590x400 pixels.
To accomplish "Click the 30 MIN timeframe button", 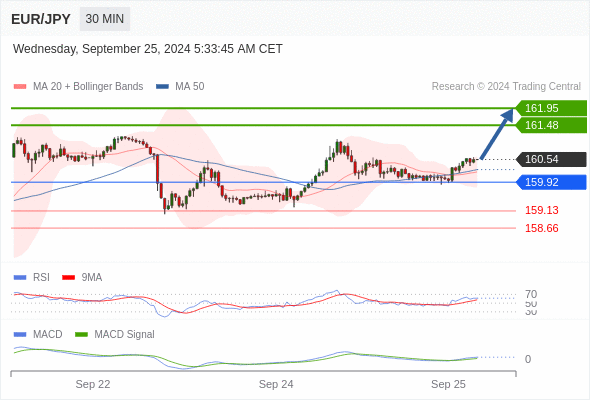I will 105,19.
